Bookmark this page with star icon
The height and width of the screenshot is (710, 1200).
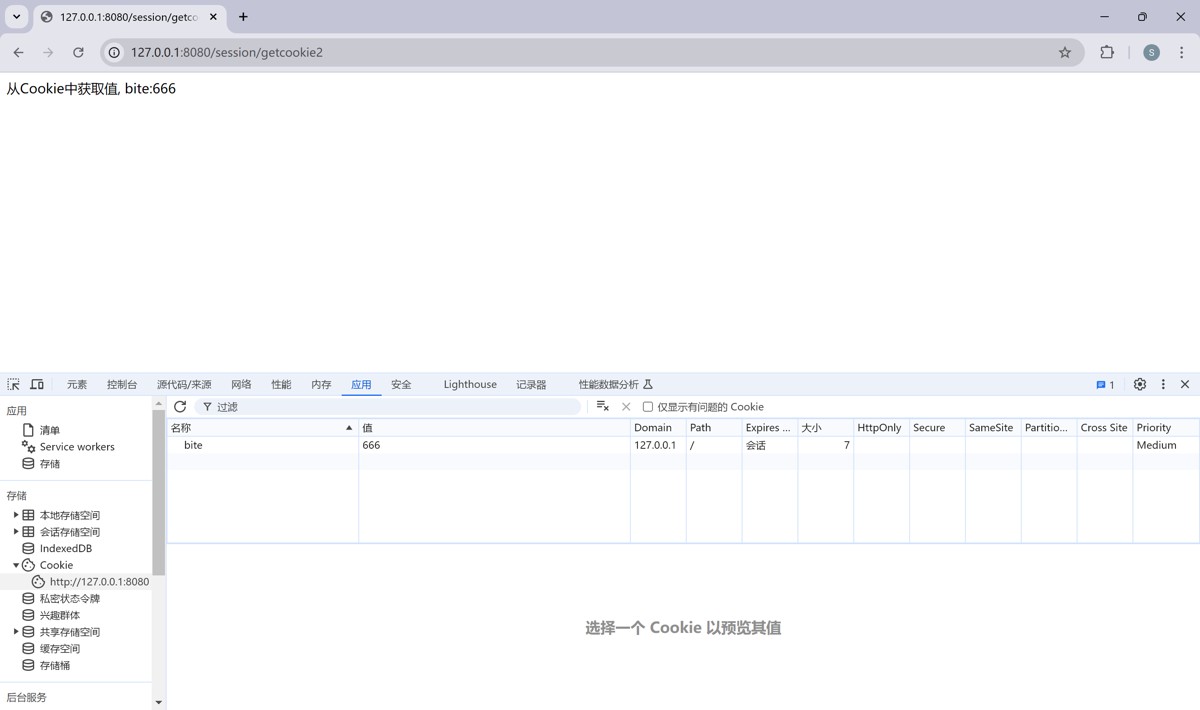point(1065,52)
